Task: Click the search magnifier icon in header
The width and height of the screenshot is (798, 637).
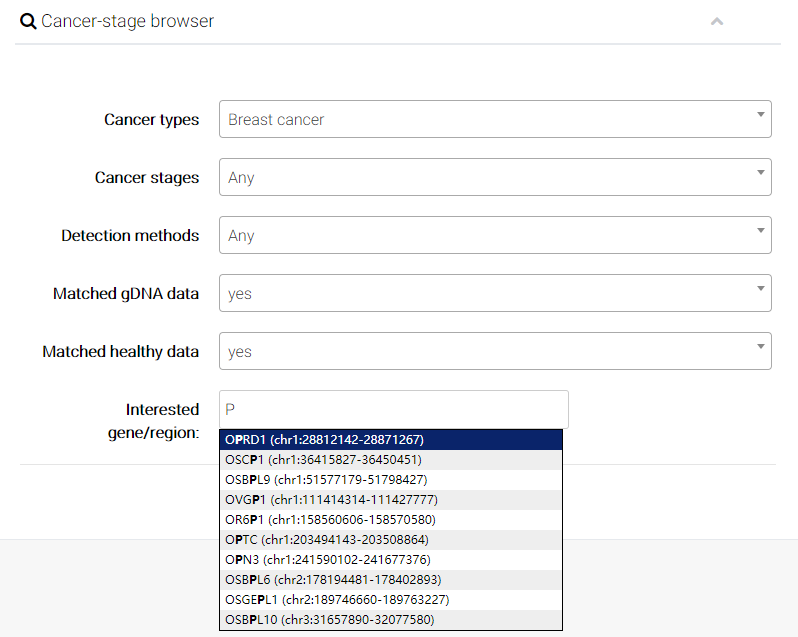Action: [28, 21]
